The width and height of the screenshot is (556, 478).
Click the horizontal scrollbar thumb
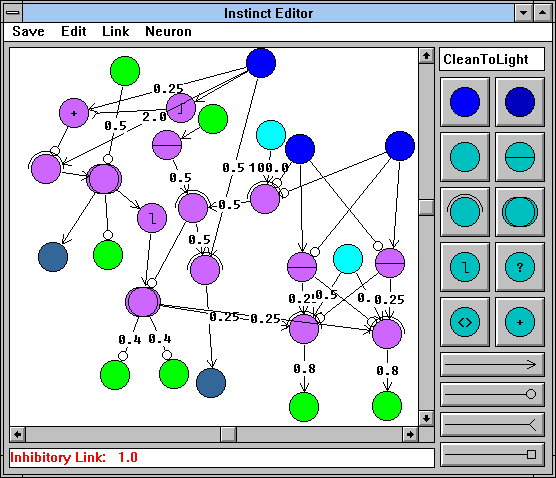click(228, 434)
